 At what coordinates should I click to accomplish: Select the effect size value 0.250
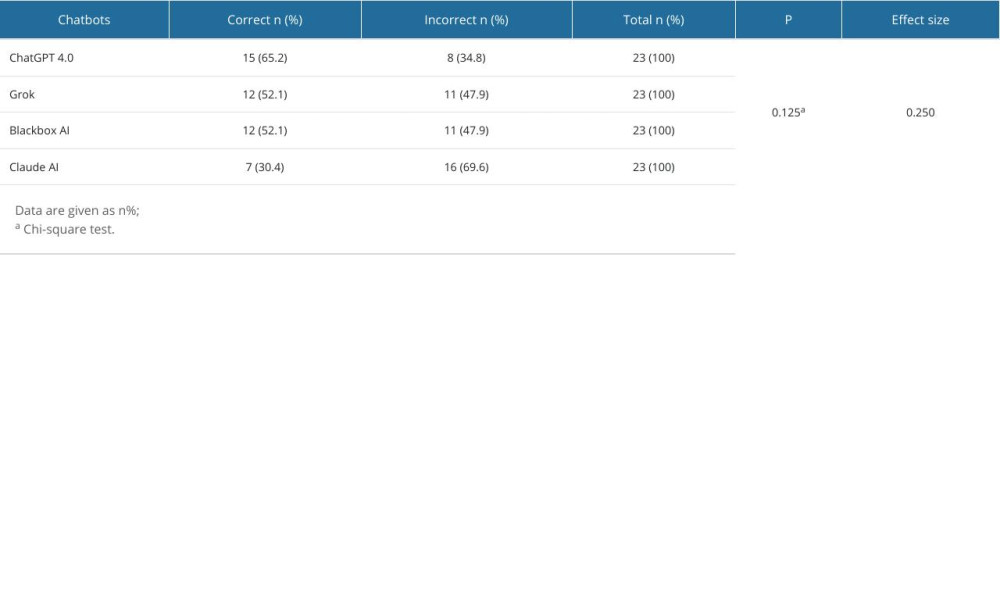click(x=920, y=113)
